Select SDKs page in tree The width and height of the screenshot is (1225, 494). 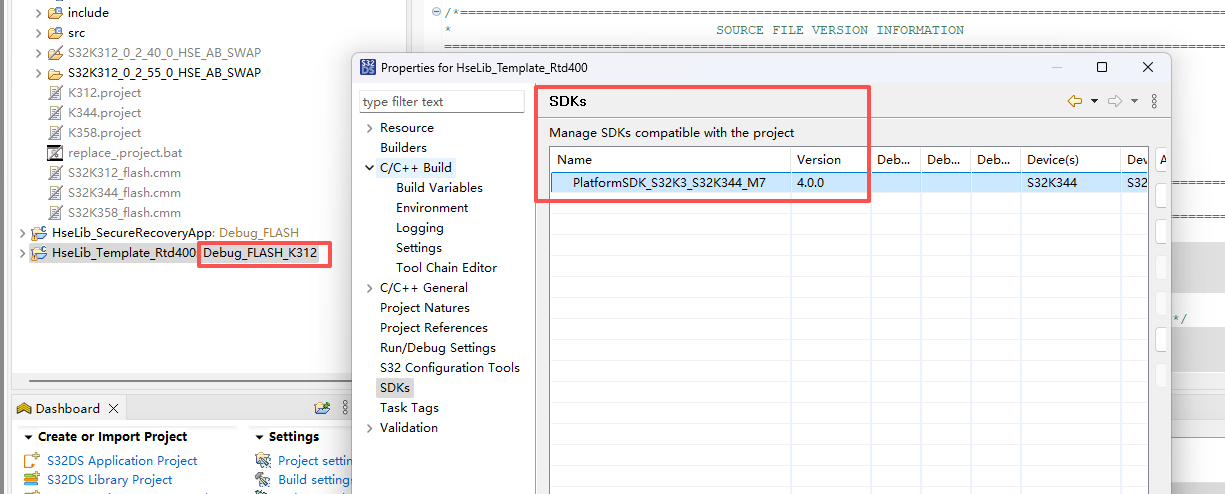pyautogui.click(x=395, y=388)
